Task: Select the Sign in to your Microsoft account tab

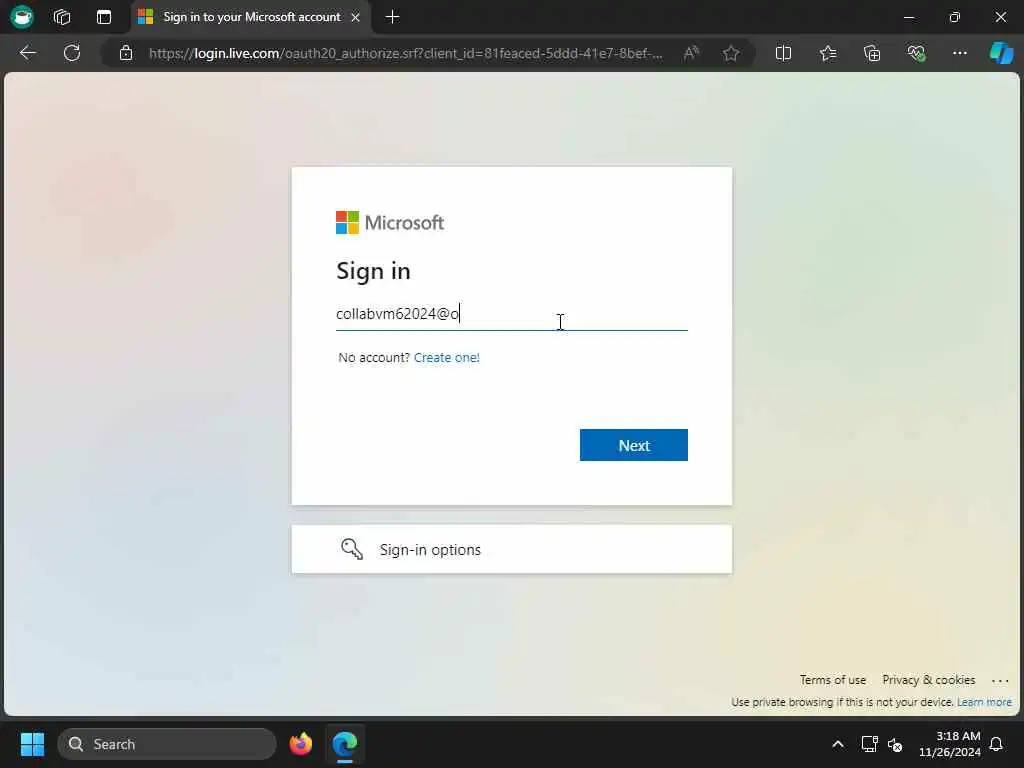Action: [251, 17]
